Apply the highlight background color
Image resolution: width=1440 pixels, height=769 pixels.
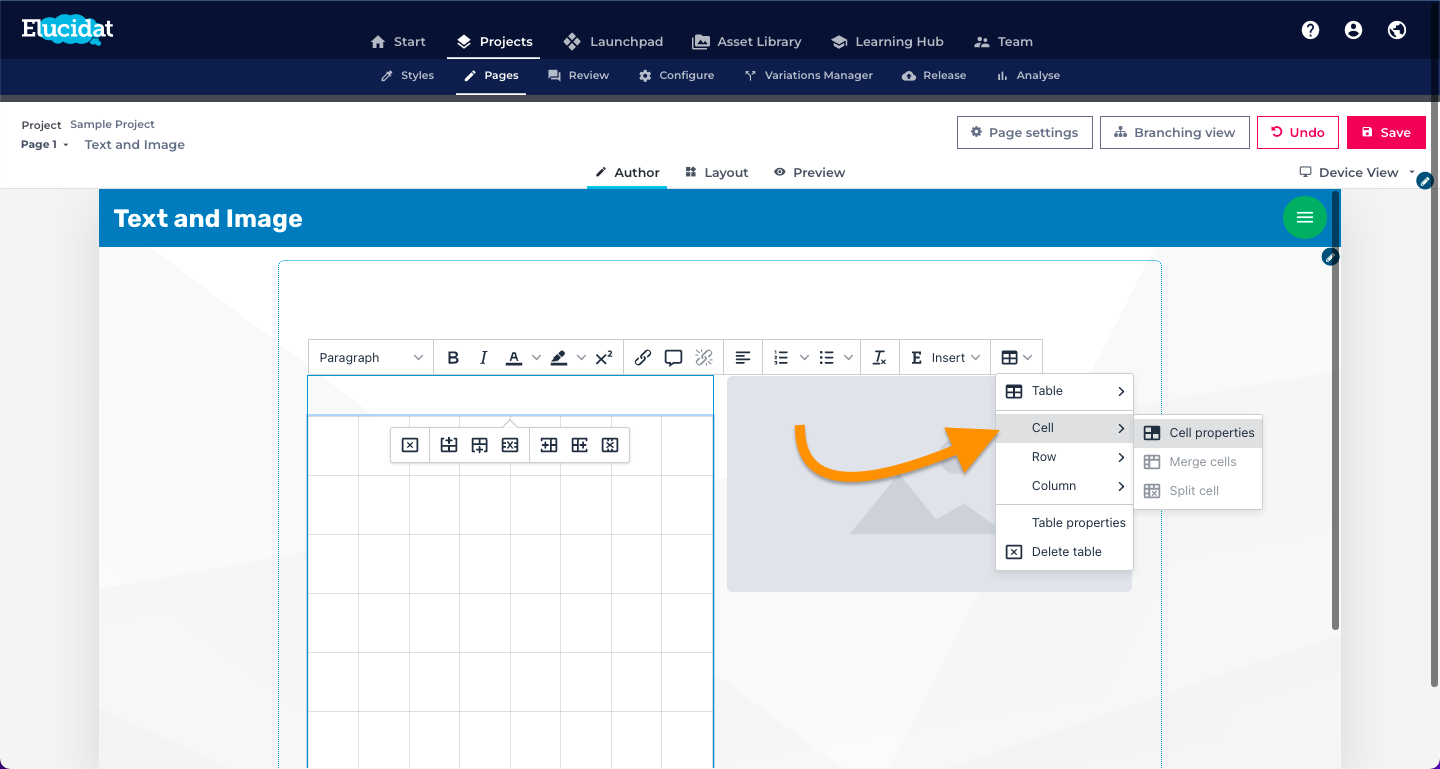pyautogui.click(x=559, y=358)
